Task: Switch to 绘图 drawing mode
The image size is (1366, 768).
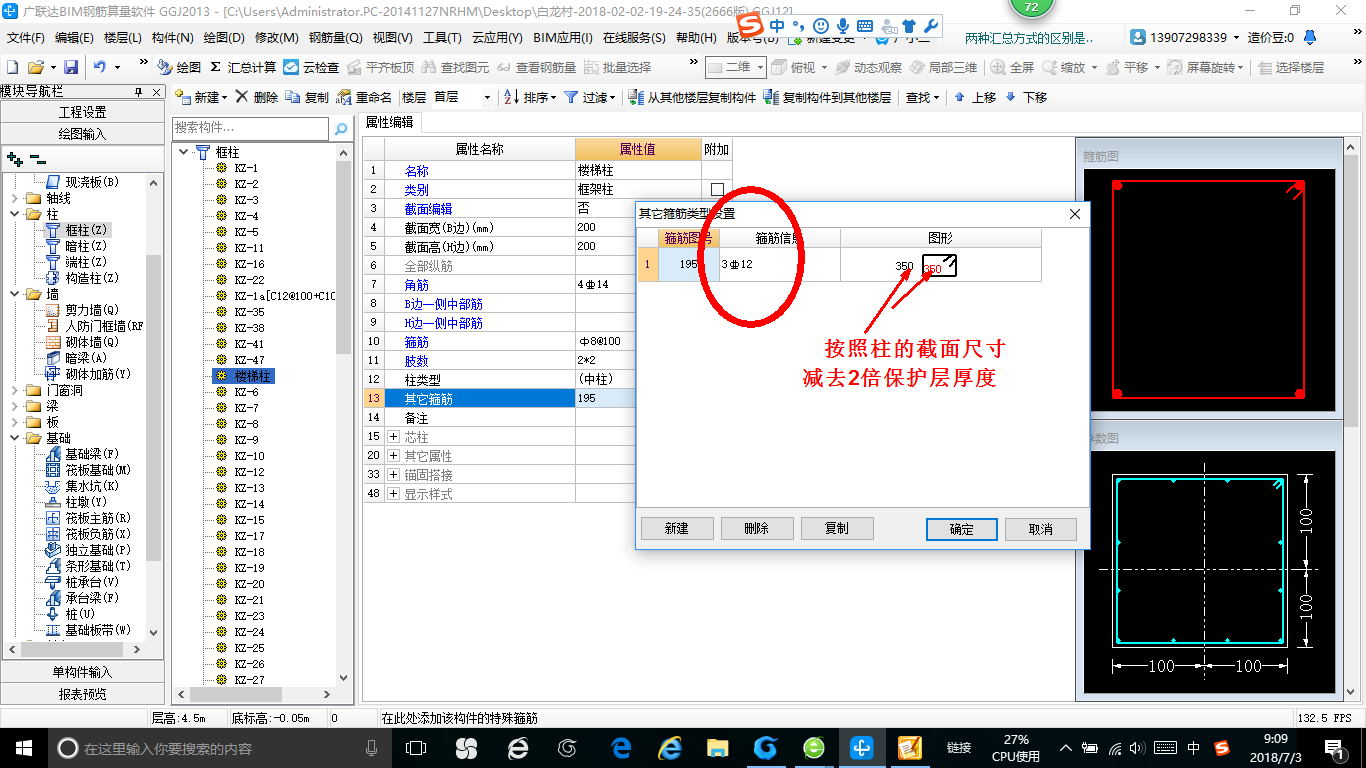Action: click(x=179, y=67)
